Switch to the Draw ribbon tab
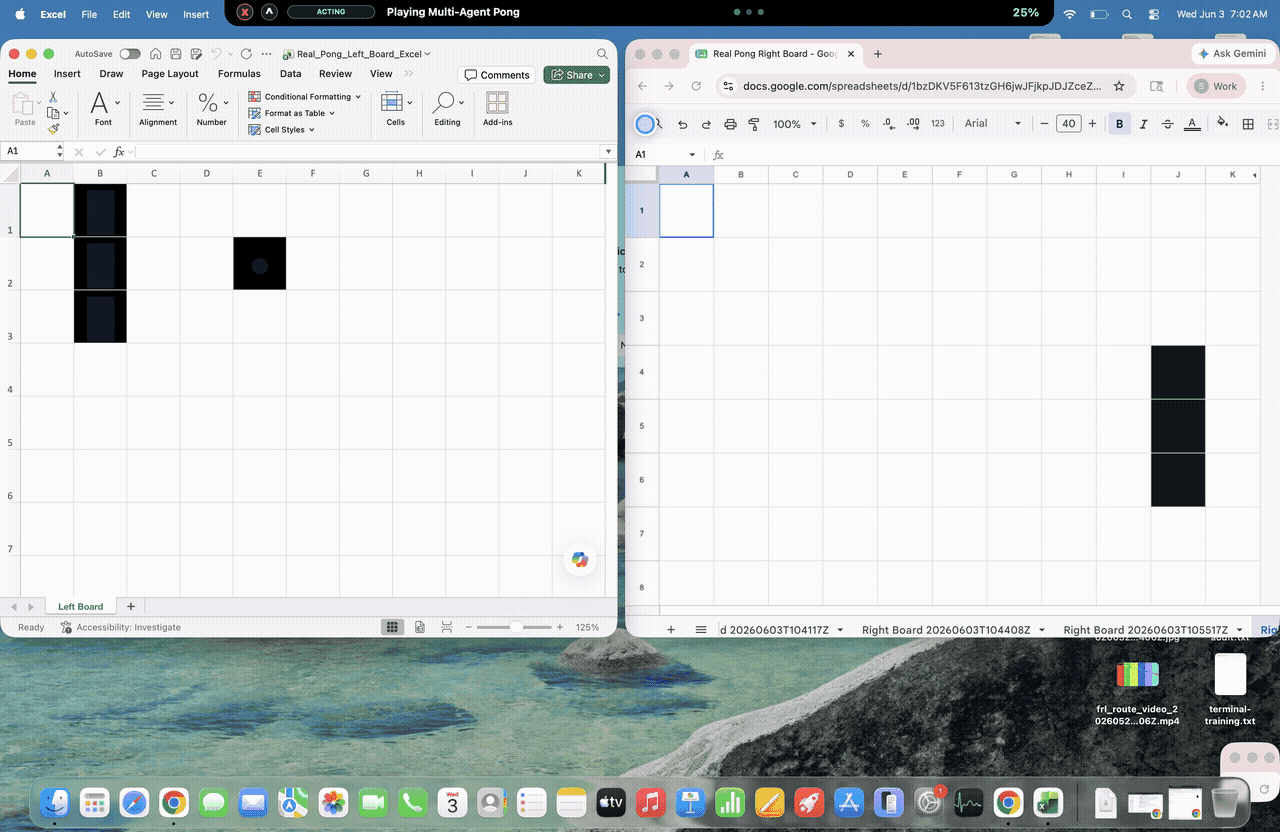This screenshot has height=832, width=1280. 111,74
